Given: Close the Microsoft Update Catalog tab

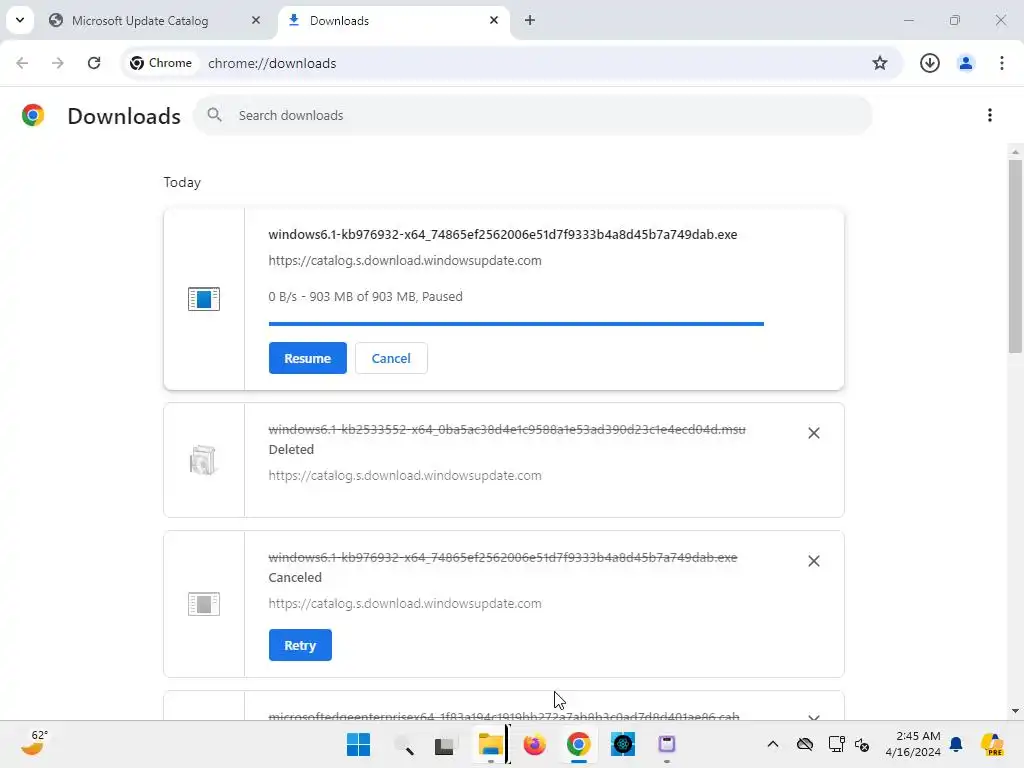Looking at the screenshot, I should tap(255, 20).
